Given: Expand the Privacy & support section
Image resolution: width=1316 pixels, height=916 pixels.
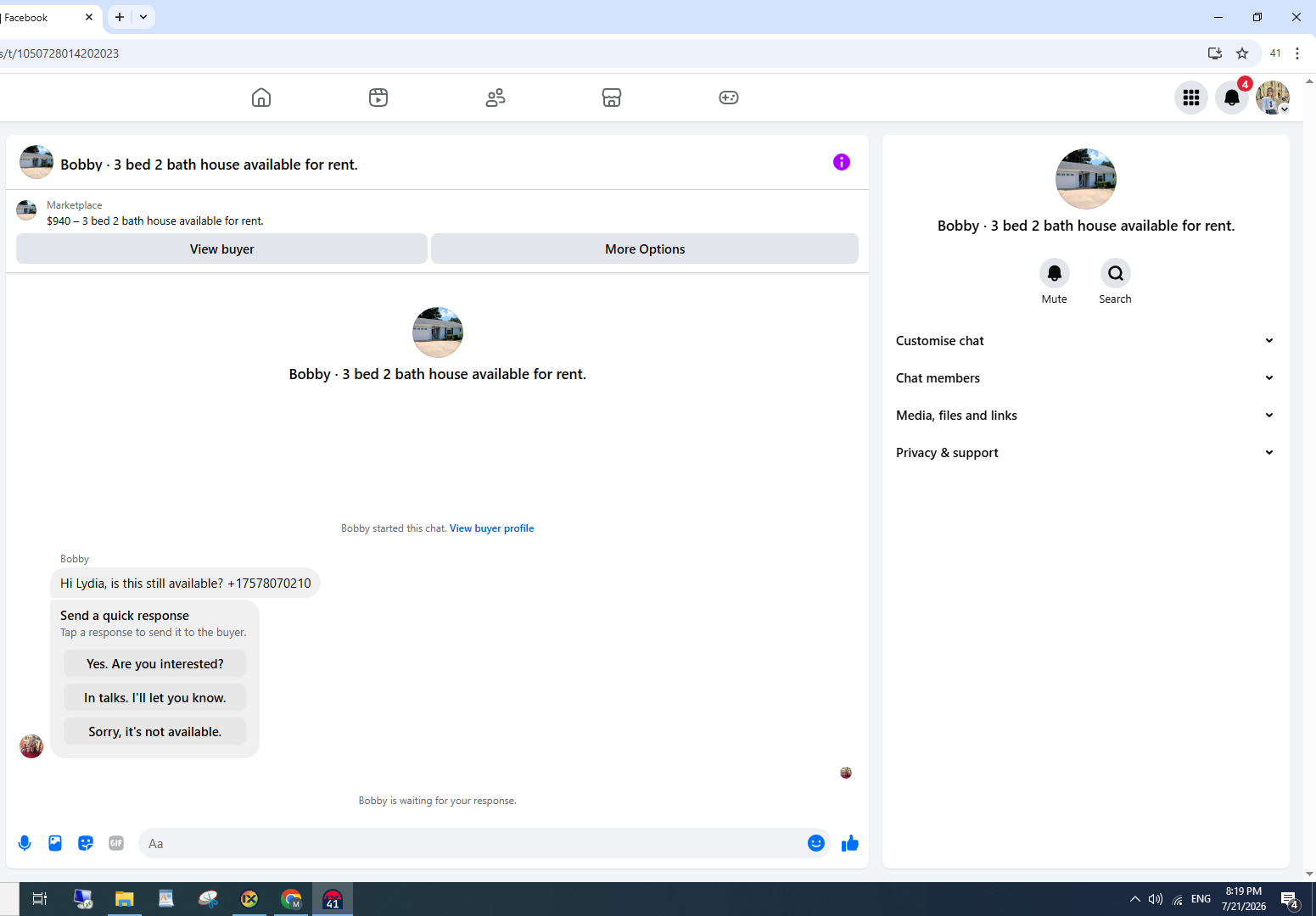Looking at the screenshot, I should pos(1086,453).
